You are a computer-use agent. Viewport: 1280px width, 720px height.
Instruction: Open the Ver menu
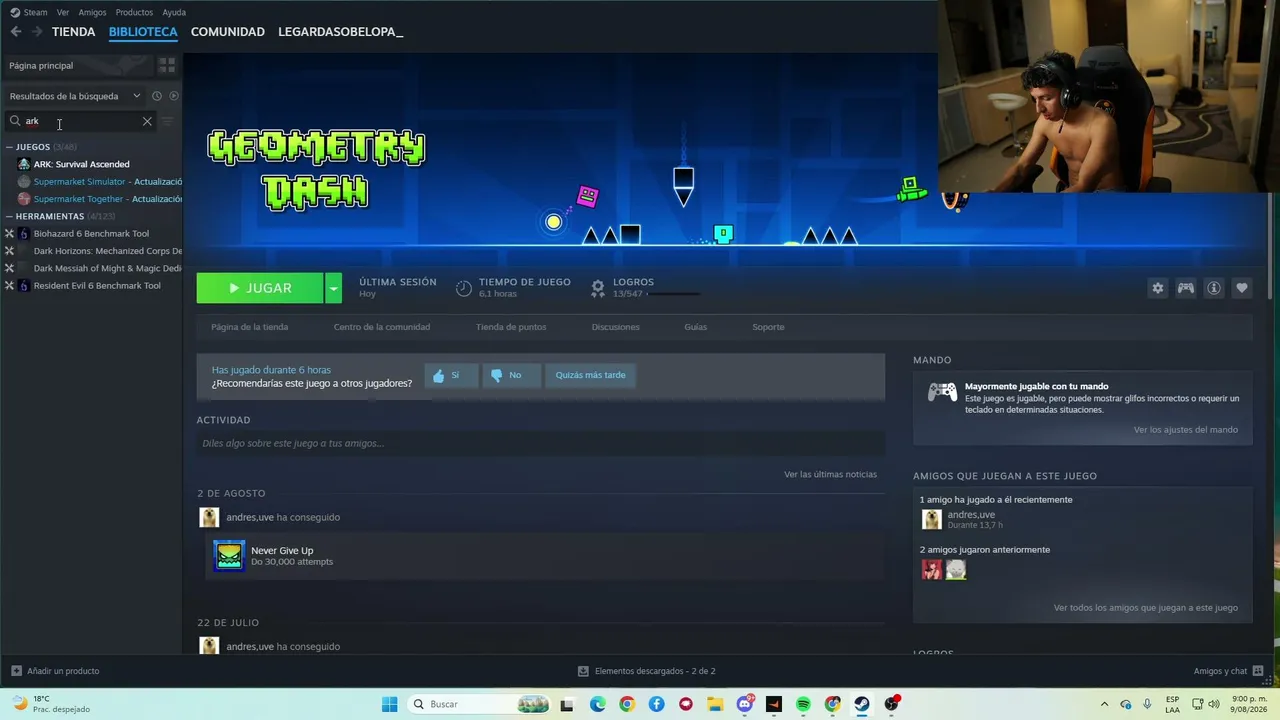(x=63, y=12)
